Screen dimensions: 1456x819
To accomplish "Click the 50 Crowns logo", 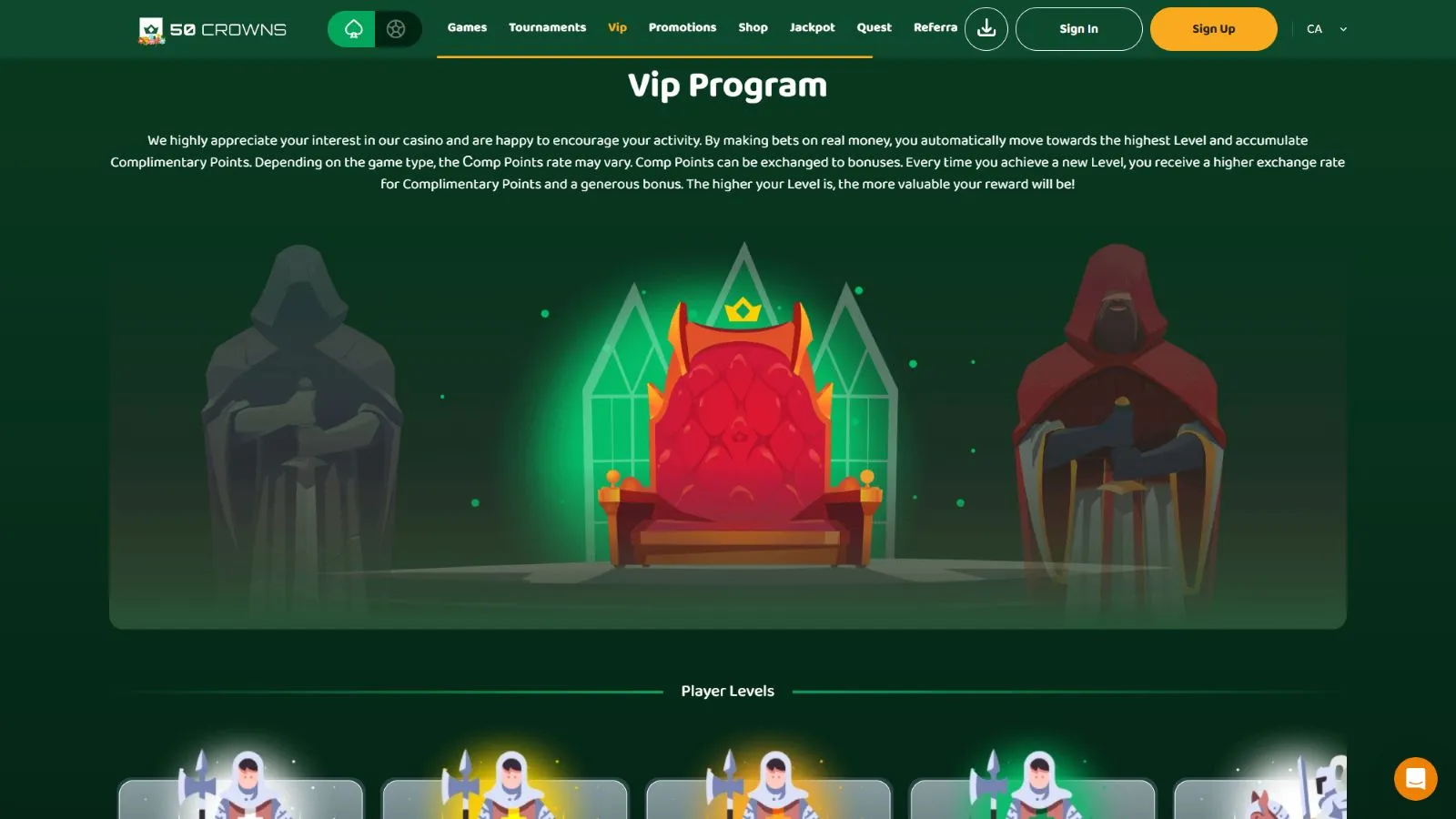I will pyautogui.click(x=212, y=30).
